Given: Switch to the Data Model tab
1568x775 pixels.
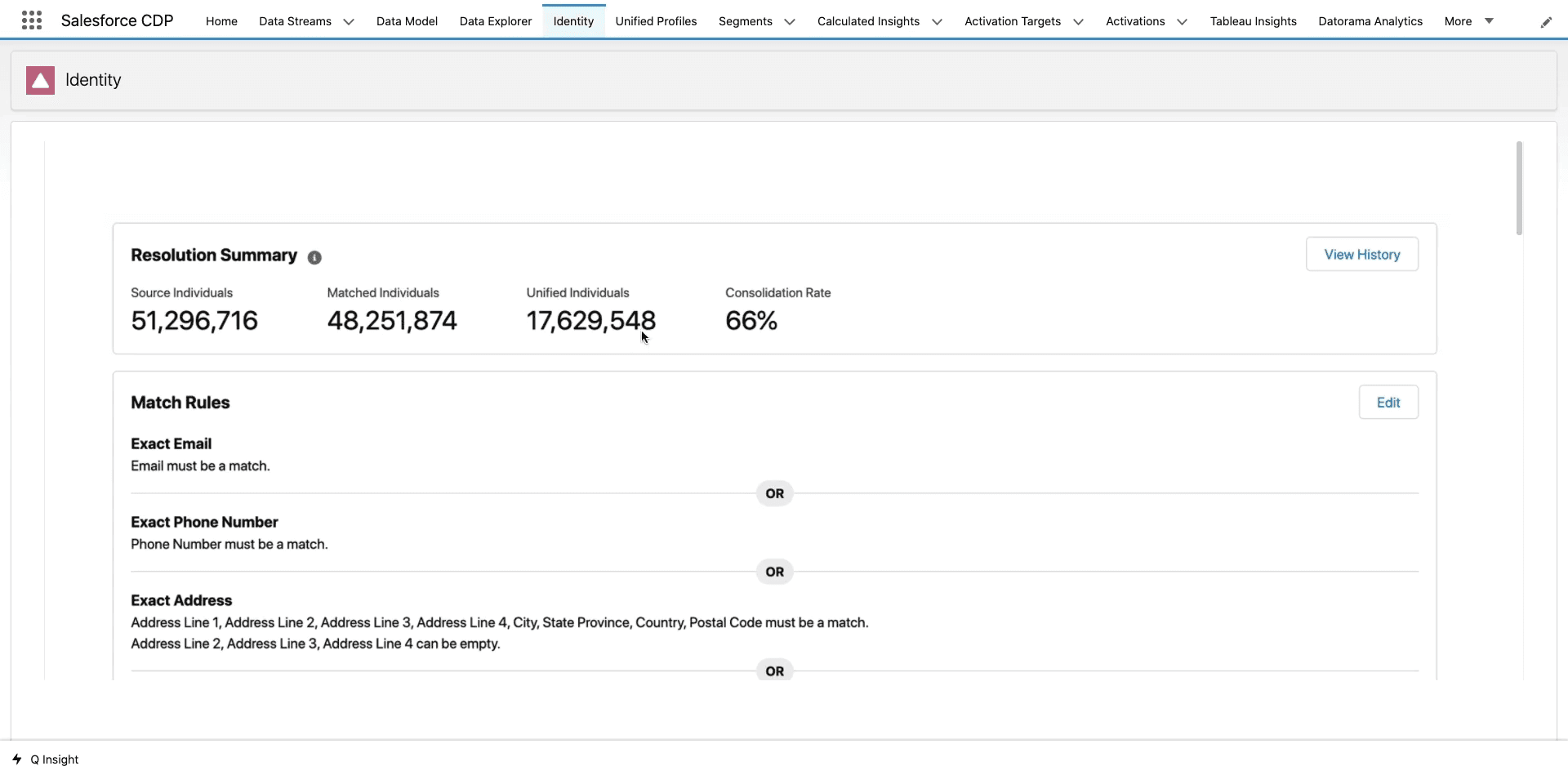Looking at the screenshot, I should point(407,21).
